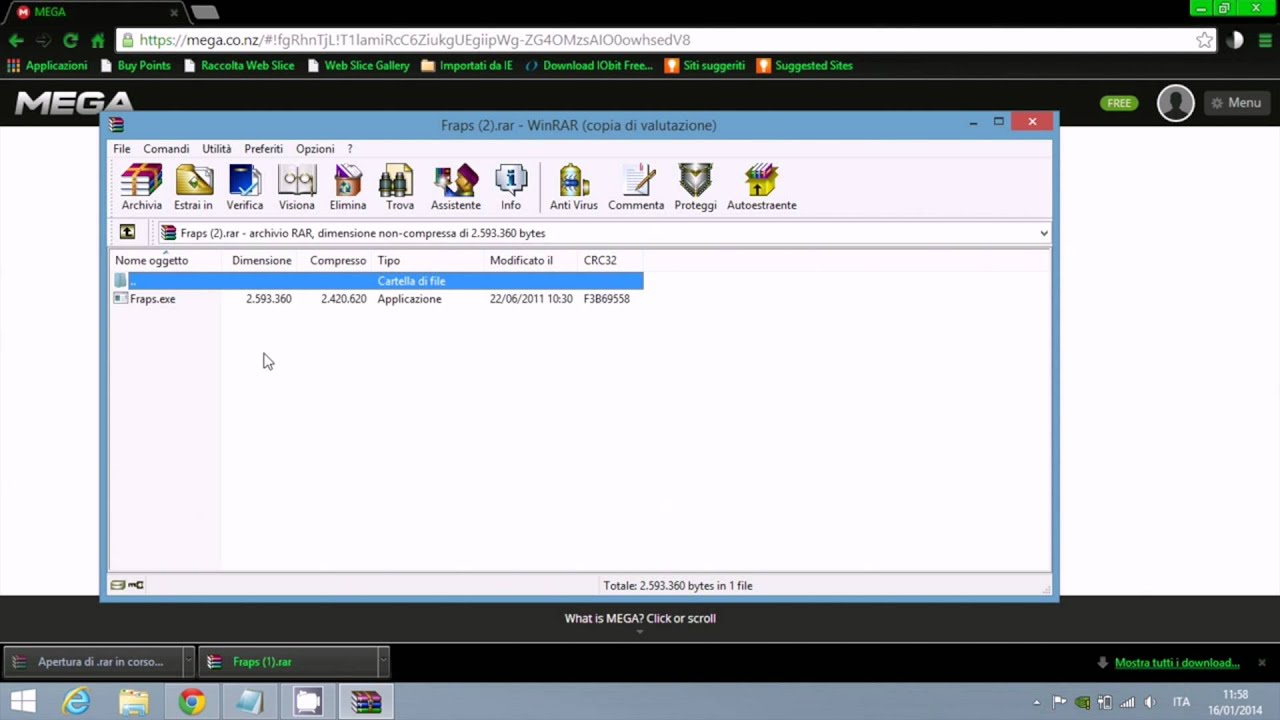Open the Importati da IE bookmarks folder
This screenshot has height=720, width=1280.
[467, 65]
